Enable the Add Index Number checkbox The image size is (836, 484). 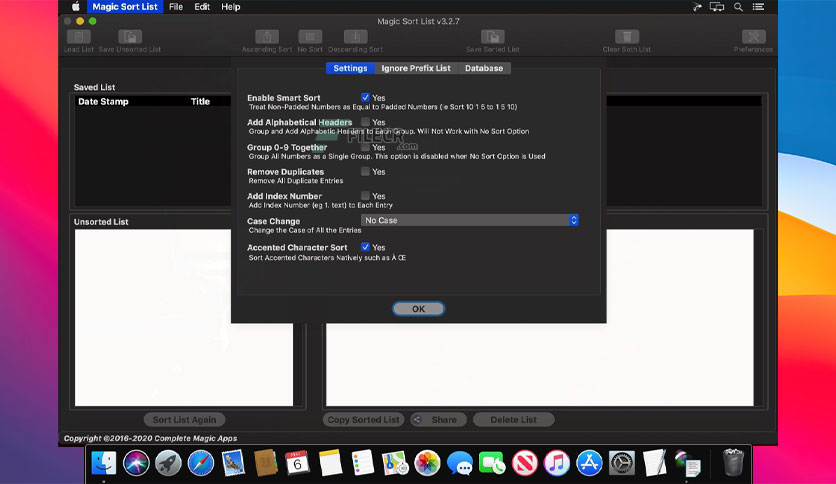365,196
